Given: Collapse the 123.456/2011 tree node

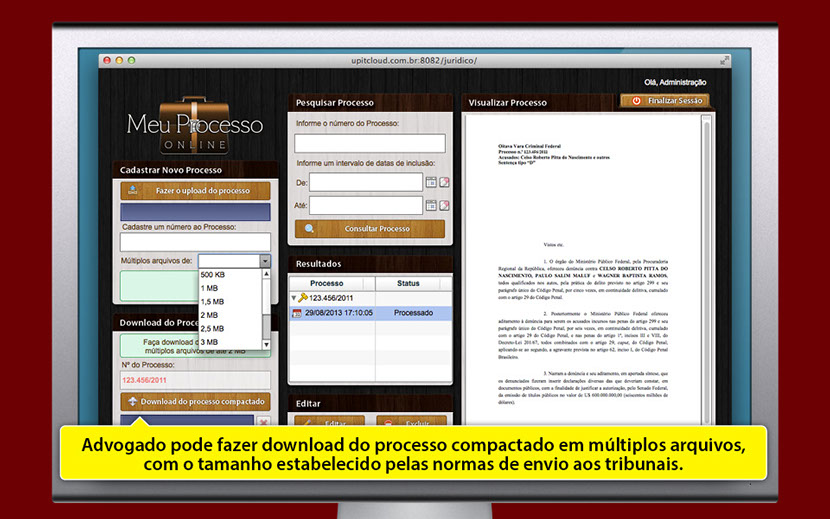Looking at the screenshot, I should point(294,298).
